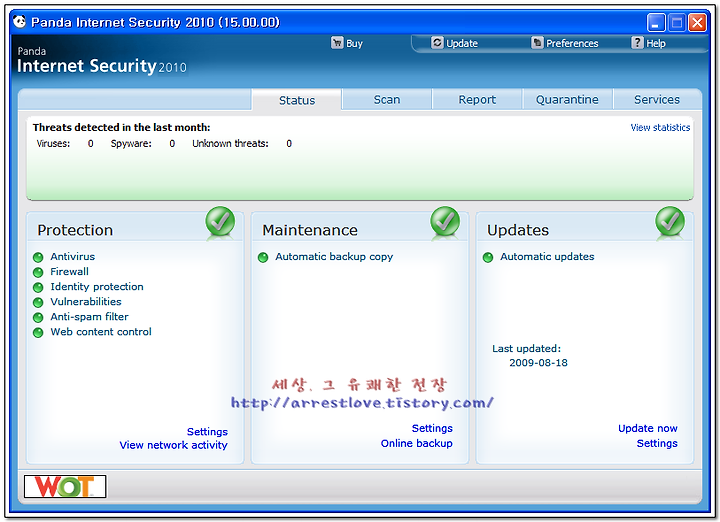720x522 pixels.
Task: Click the Update label in top toolbar
Action: tap(462, 44)
